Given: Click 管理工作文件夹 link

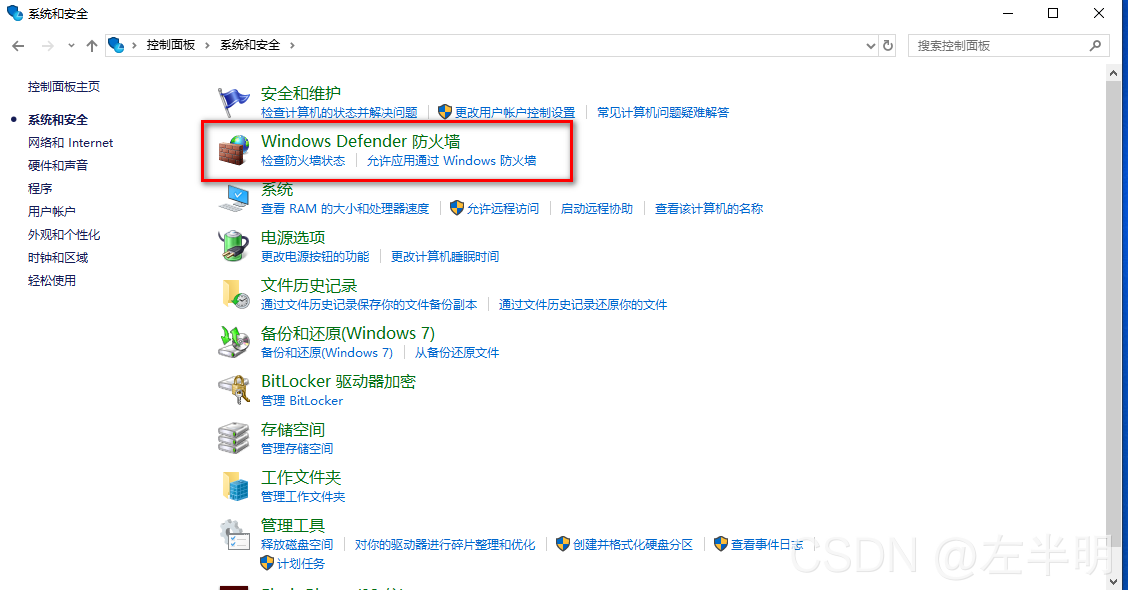Looking at the screenshot, I should pos(303,496).
